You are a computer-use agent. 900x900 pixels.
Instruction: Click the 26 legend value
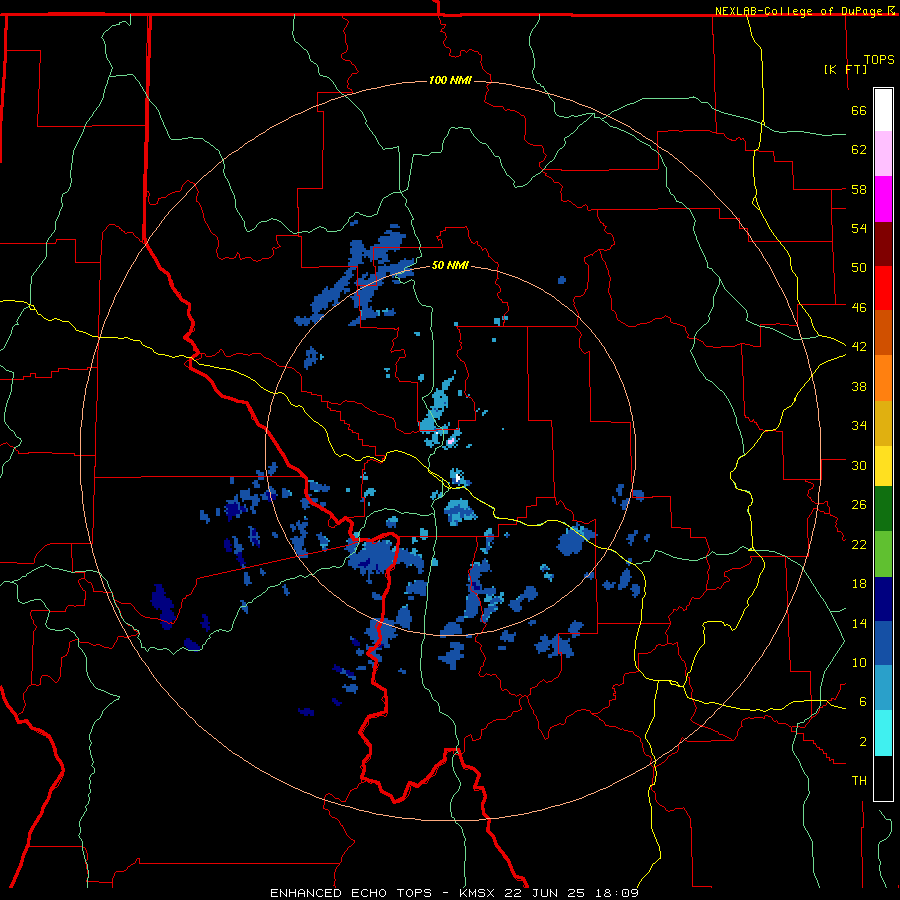point(859,505)
